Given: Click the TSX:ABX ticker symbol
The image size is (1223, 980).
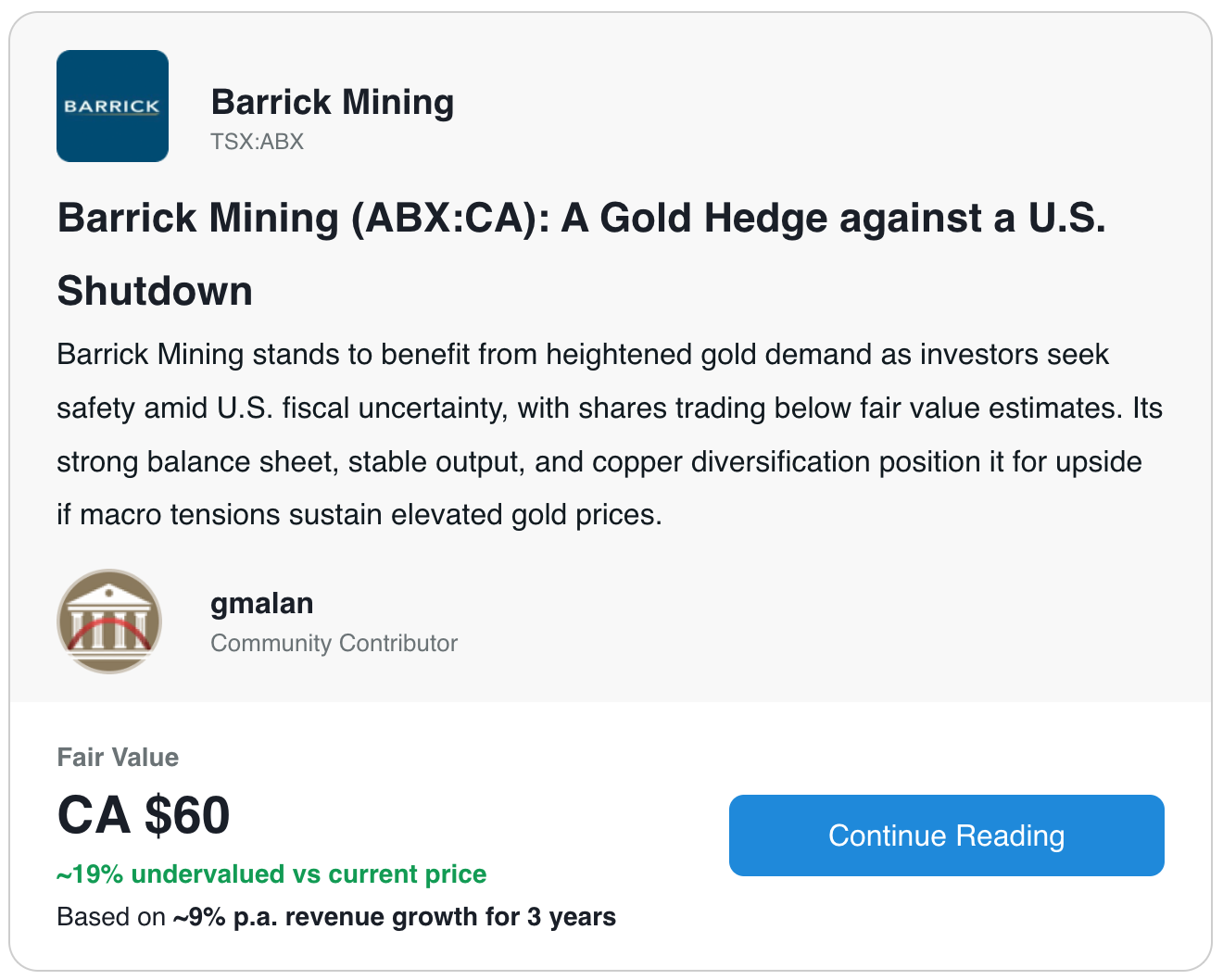Looking at the screenshot, I should click(257, 142).
